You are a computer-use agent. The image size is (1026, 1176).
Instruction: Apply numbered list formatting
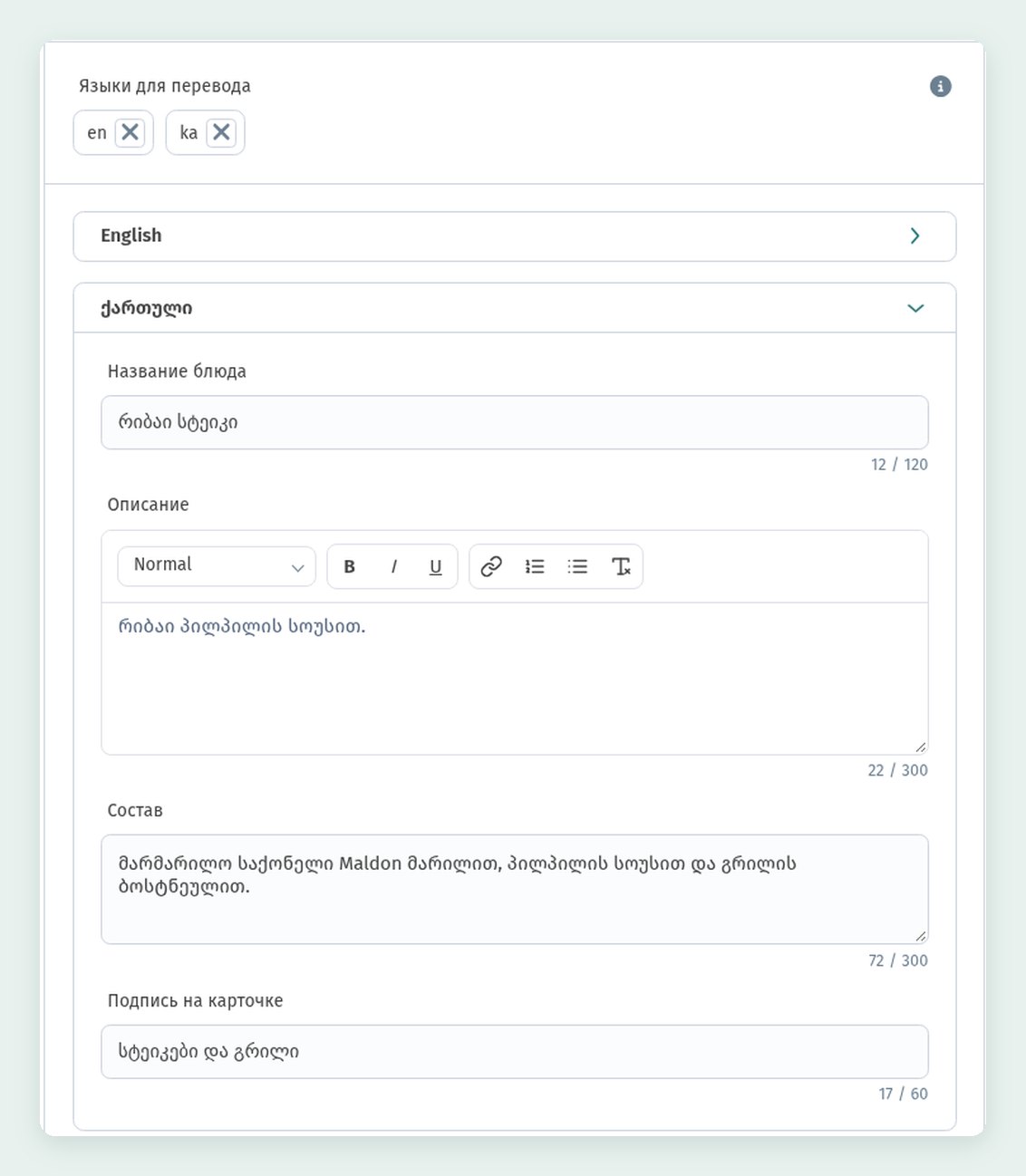pyautogui.click(x=535, y=566)
